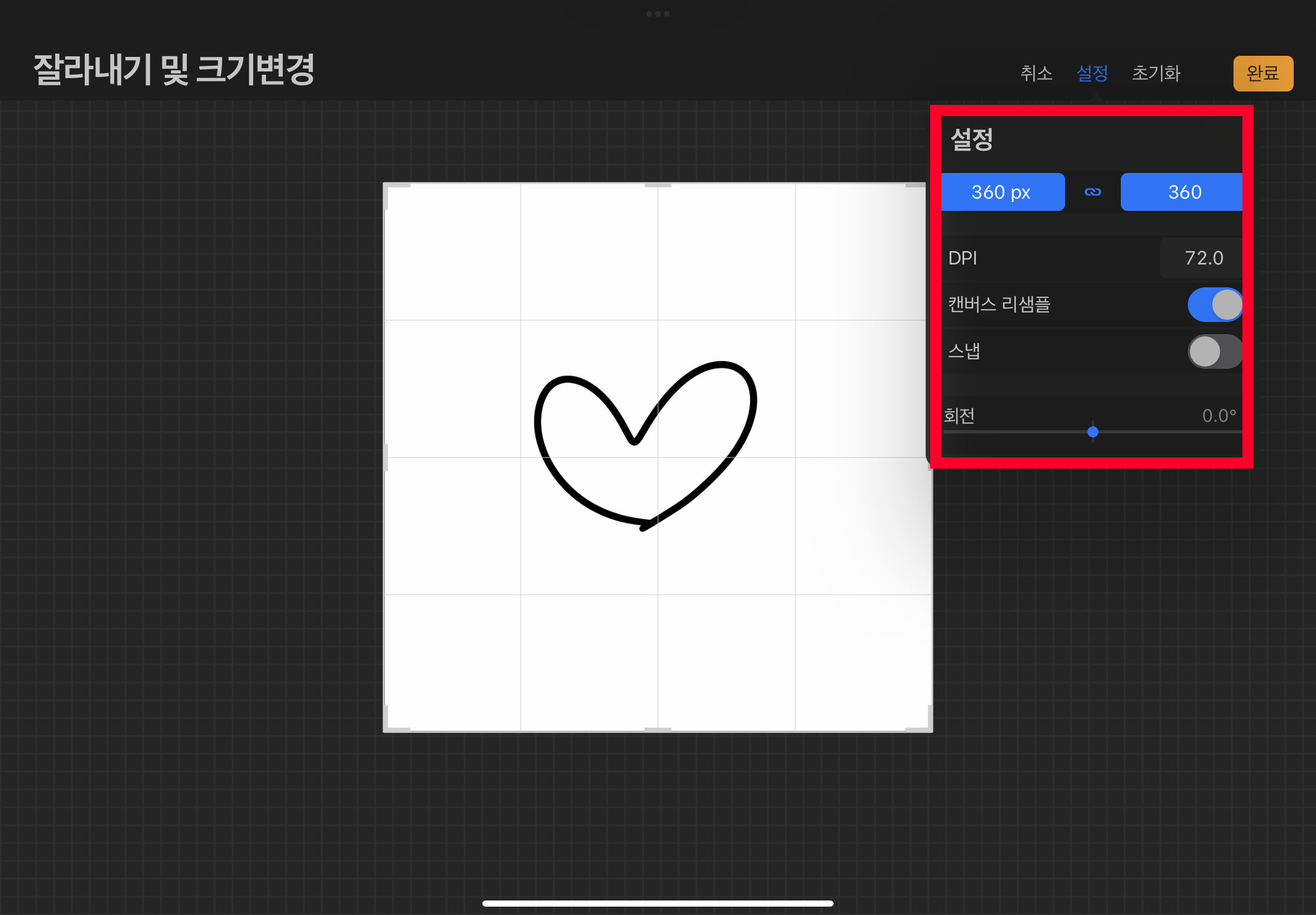Click the heart drawing on the canvas
1316x915 pixels.
645,445
